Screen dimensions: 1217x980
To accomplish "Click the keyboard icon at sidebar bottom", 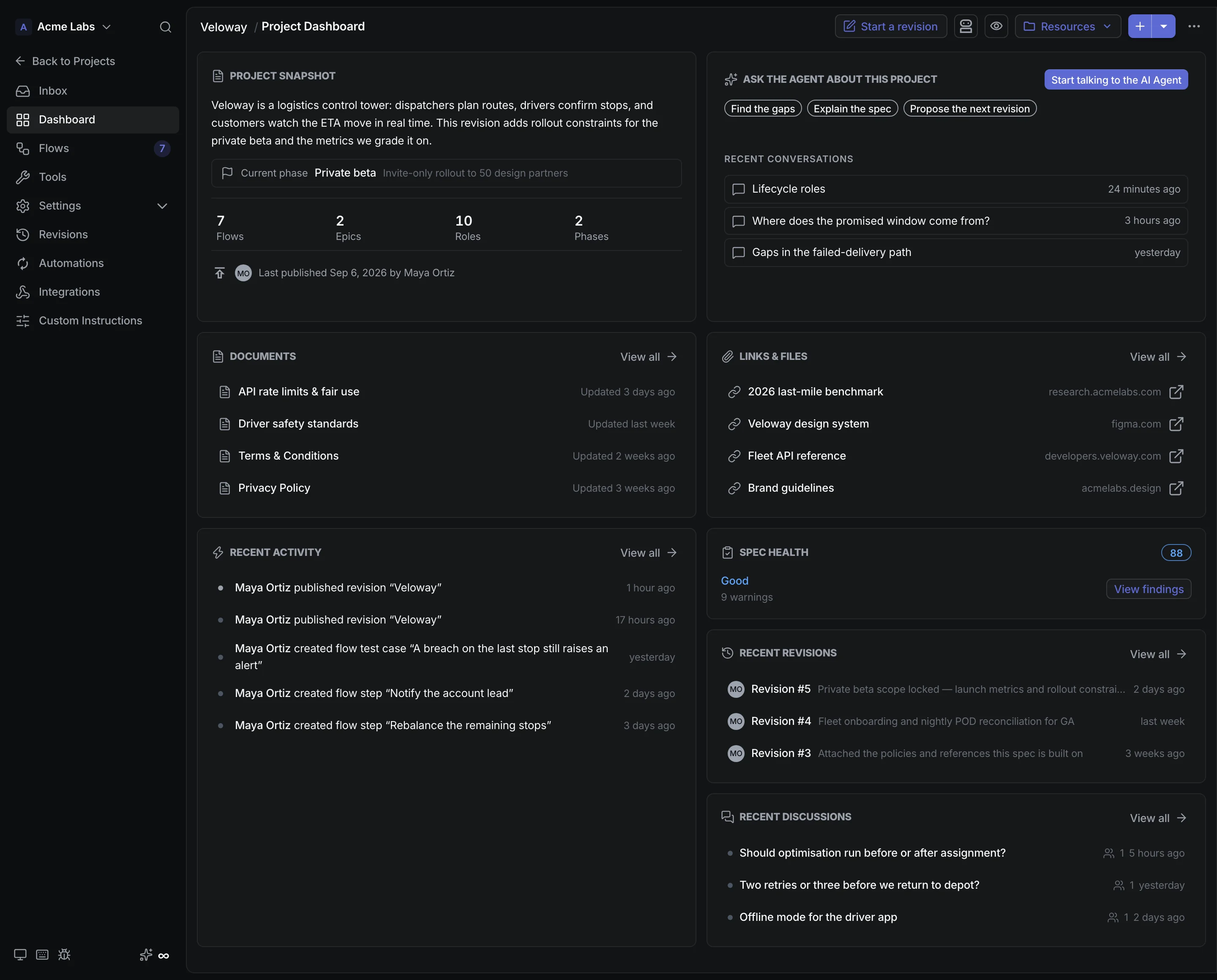I will click(x=42, y=955).
